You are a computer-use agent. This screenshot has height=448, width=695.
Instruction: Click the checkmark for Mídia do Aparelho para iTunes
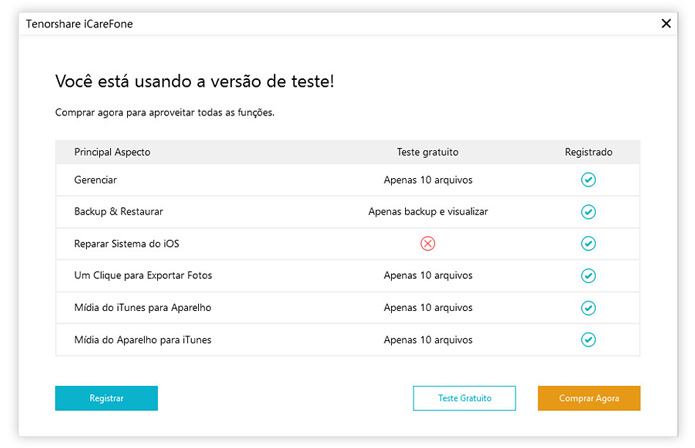click(588, 340)
